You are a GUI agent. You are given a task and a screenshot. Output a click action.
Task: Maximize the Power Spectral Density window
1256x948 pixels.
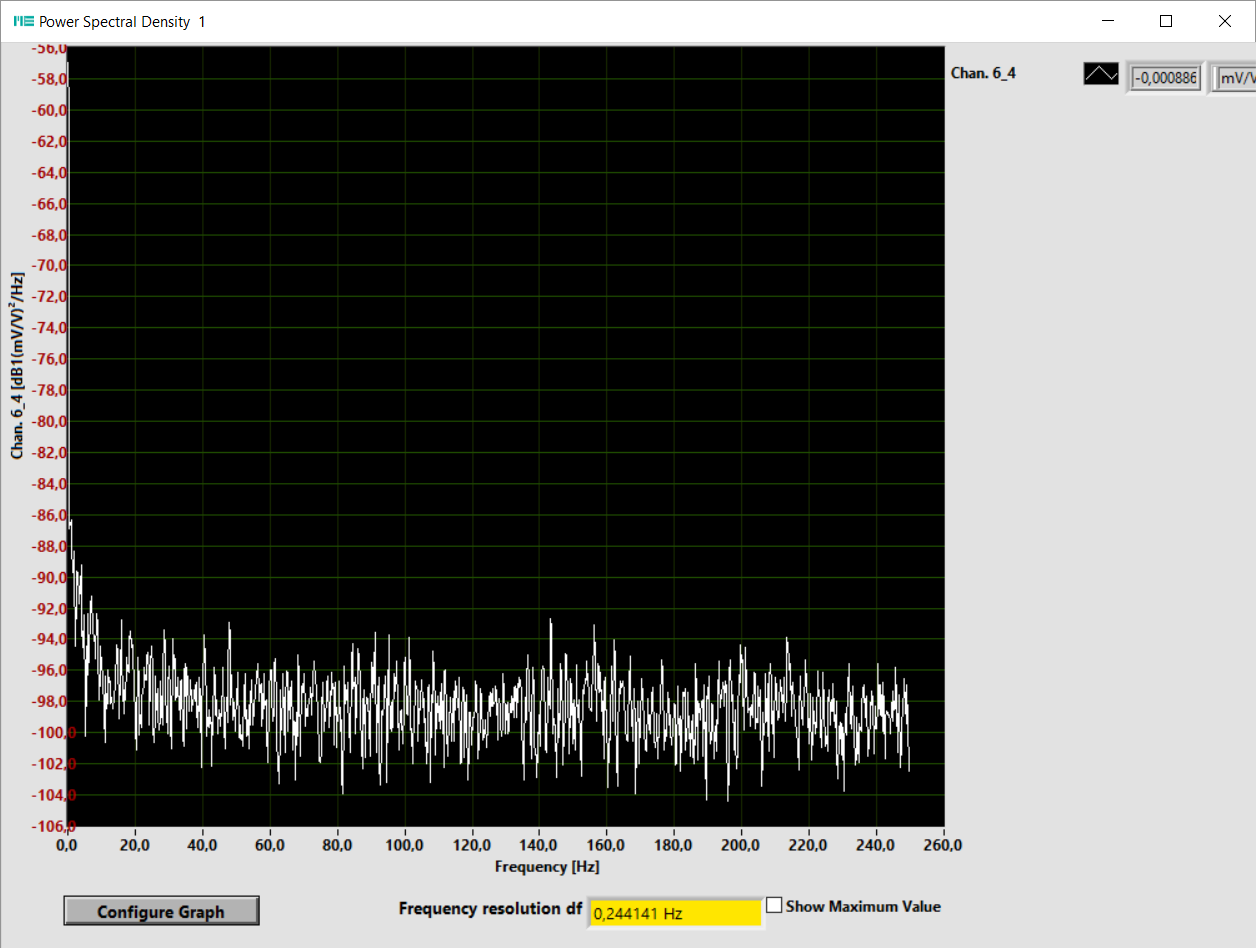1166,21
